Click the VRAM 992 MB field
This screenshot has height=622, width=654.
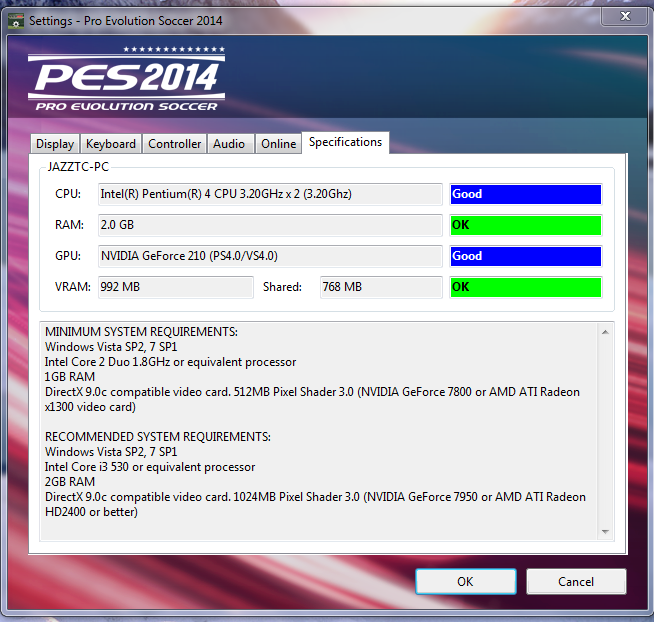(x=175, y=287)
